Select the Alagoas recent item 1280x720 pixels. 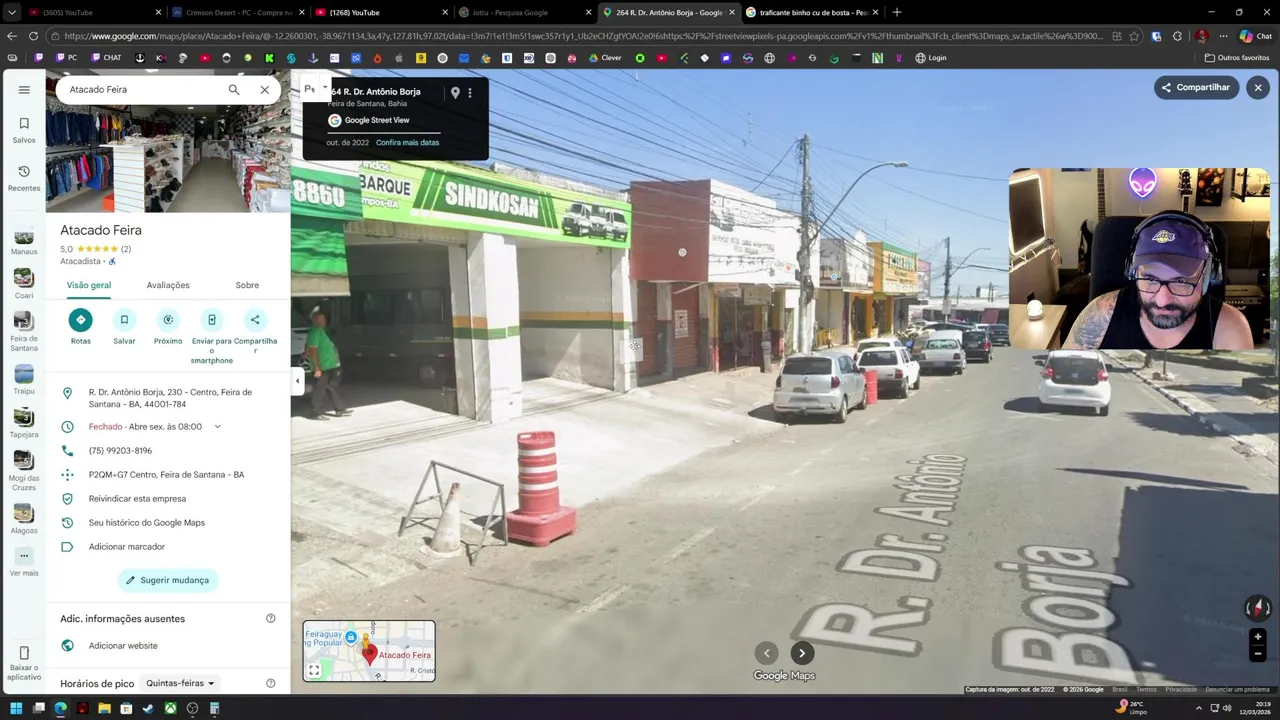click(24, 519)
